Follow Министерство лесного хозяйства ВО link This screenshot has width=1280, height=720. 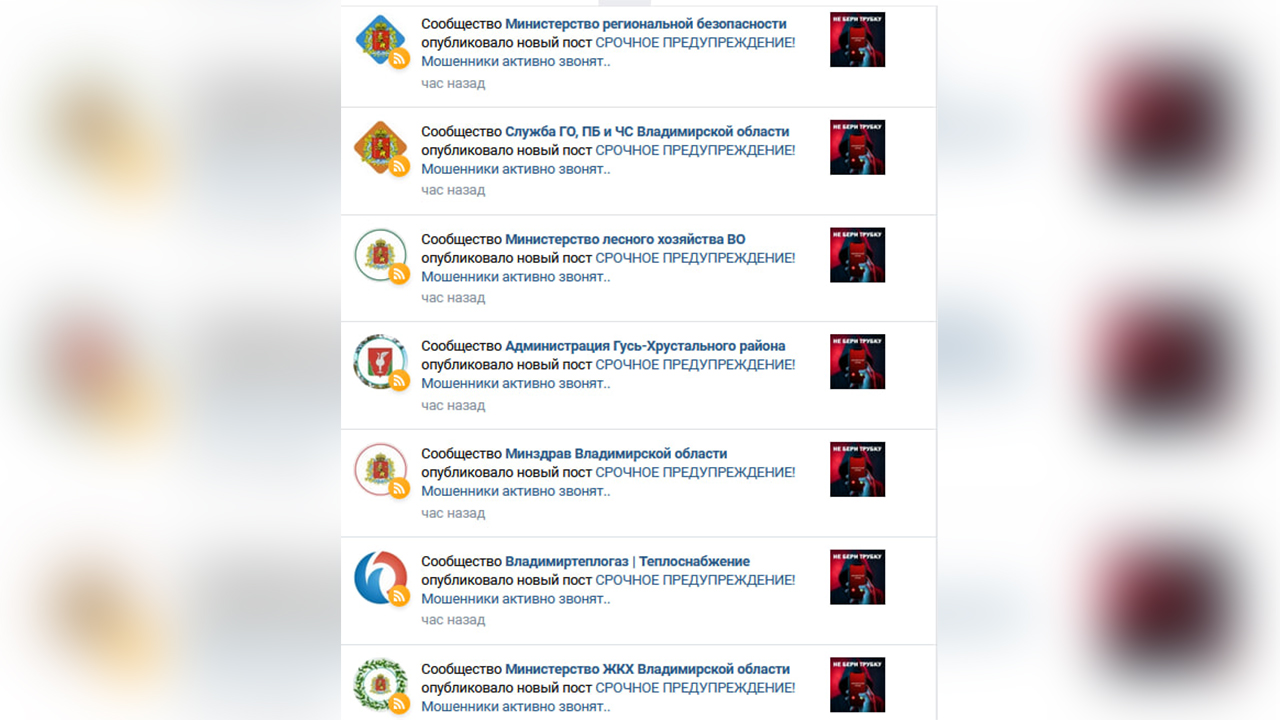[625, 240]
